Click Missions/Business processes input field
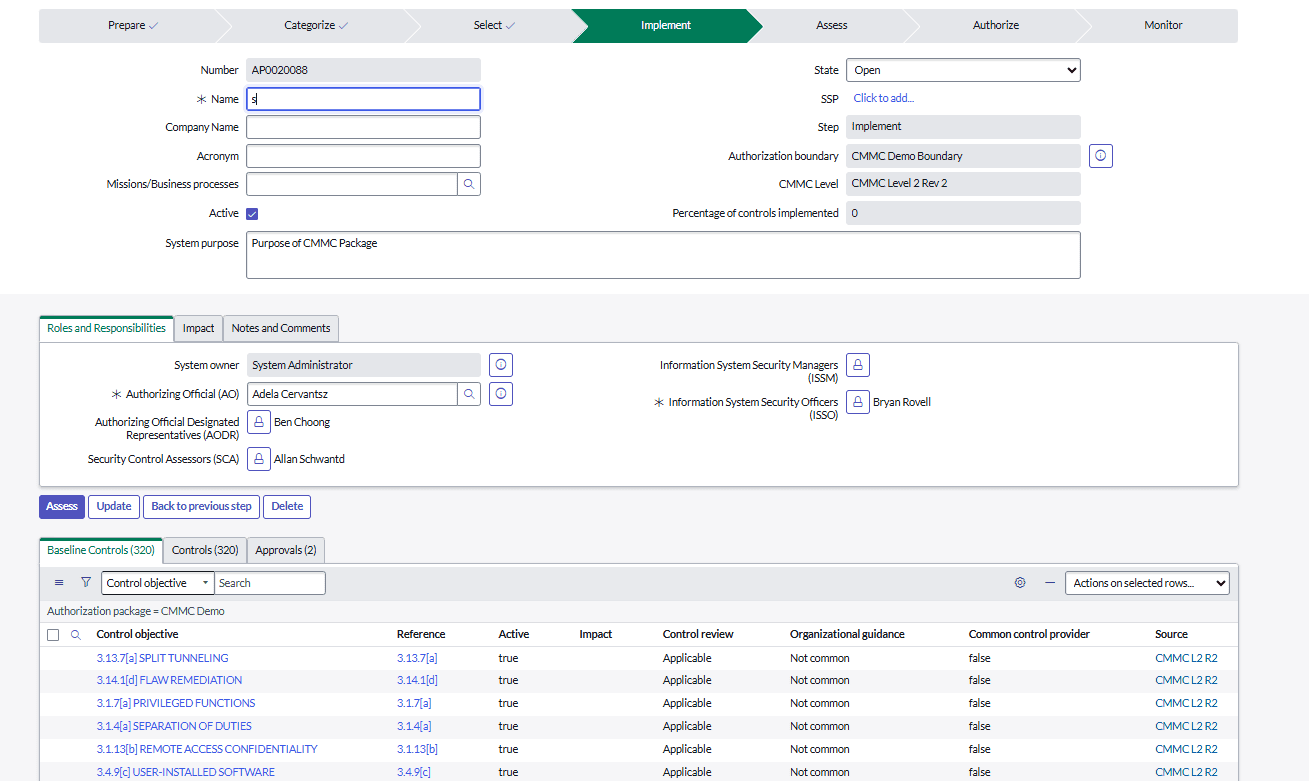This screenshot has width=1309, height=781. pyautogui.click(x=352, y=184)
